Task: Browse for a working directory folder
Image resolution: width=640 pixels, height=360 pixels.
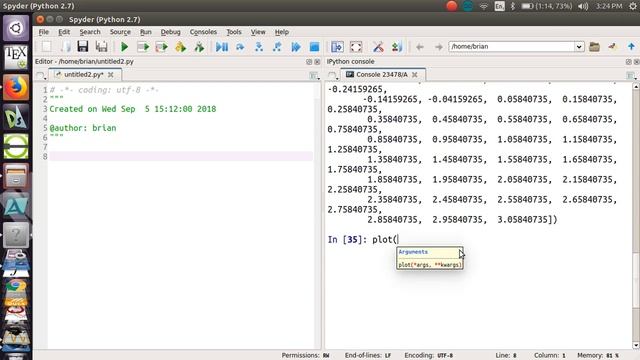Action: coord(594,47)
